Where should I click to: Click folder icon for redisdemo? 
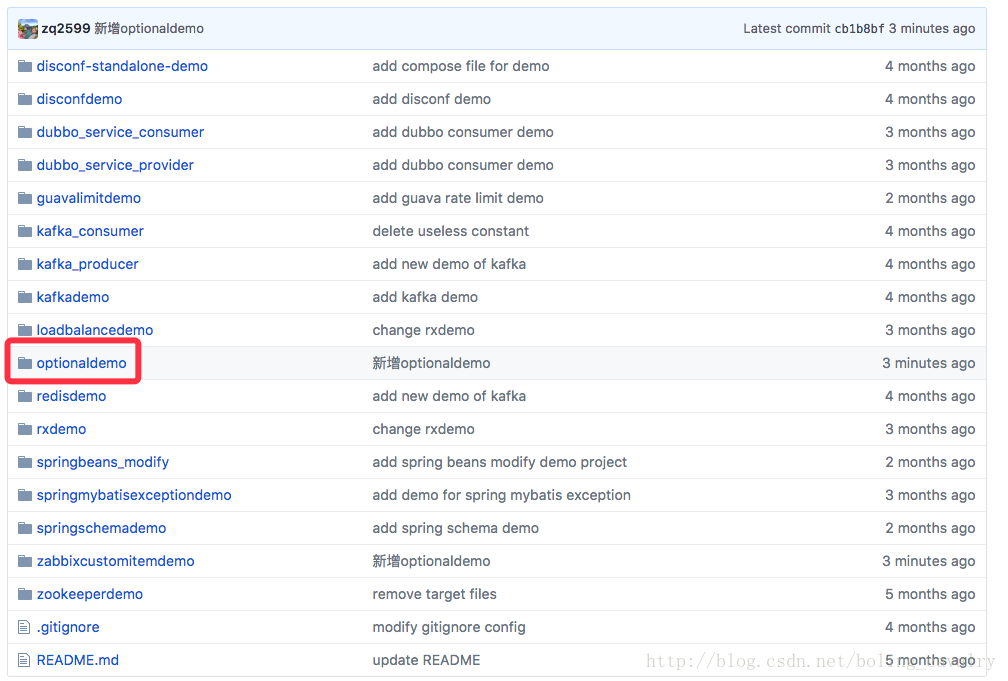click(x=25, y=396)
